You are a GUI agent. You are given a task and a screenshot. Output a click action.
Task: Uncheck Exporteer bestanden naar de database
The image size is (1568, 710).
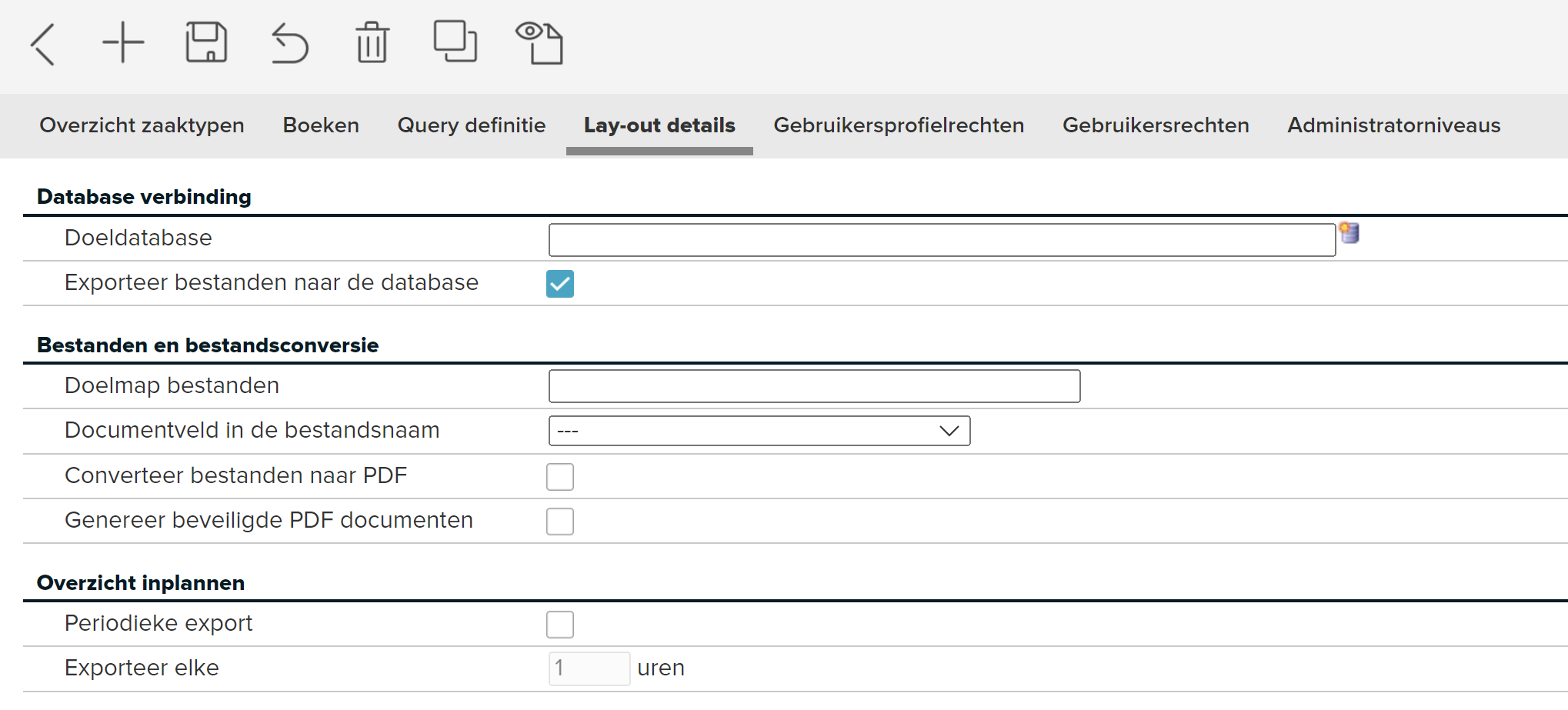(560, 284)
